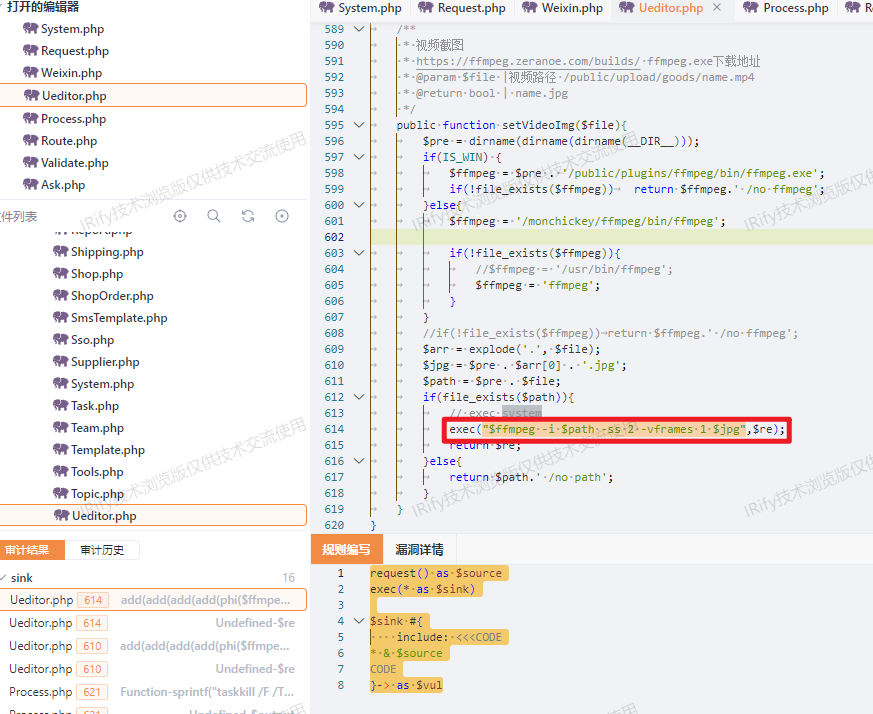Switch to the Weixin.php editor tab
The height and width of the screenshot is (714, 873).
pos(563,8)
